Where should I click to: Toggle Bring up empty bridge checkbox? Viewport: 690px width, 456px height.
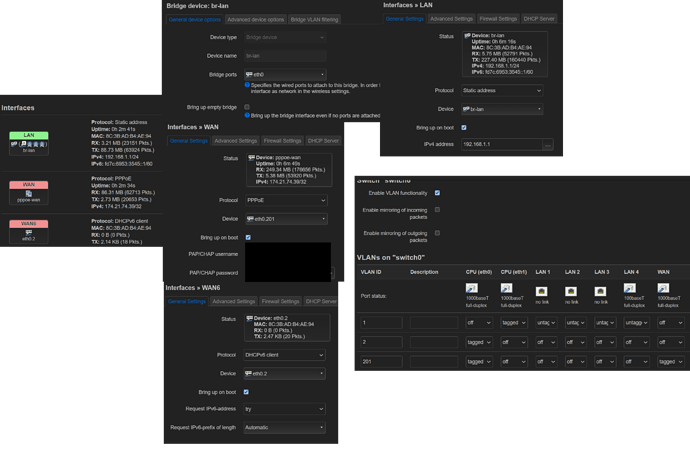pyautogui.click(x=247, y=107)
